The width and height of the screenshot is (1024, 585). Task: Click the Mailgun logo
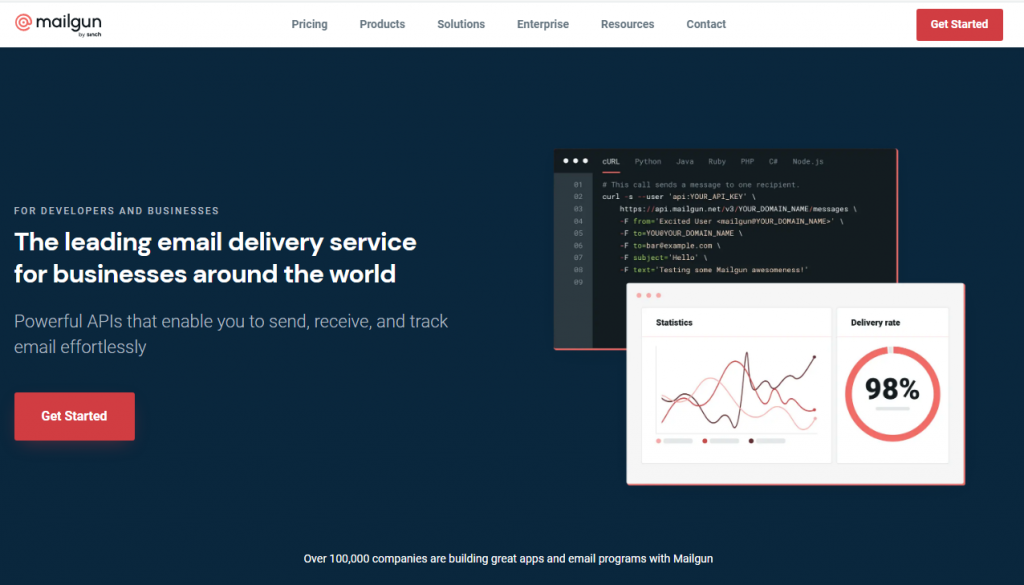pos(58,25)
